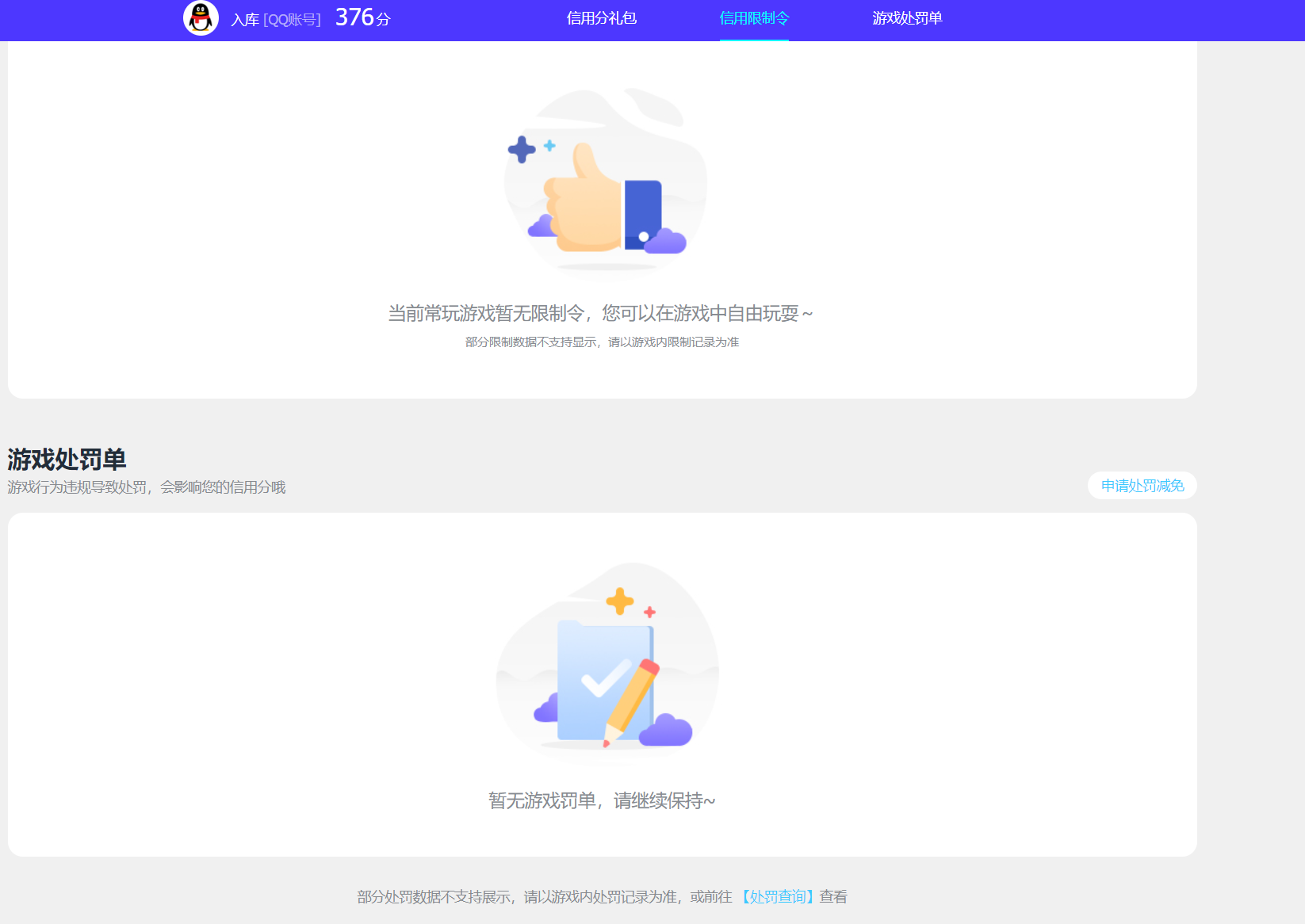Click the 申请处罚减免 button

tap(1142, 485)
